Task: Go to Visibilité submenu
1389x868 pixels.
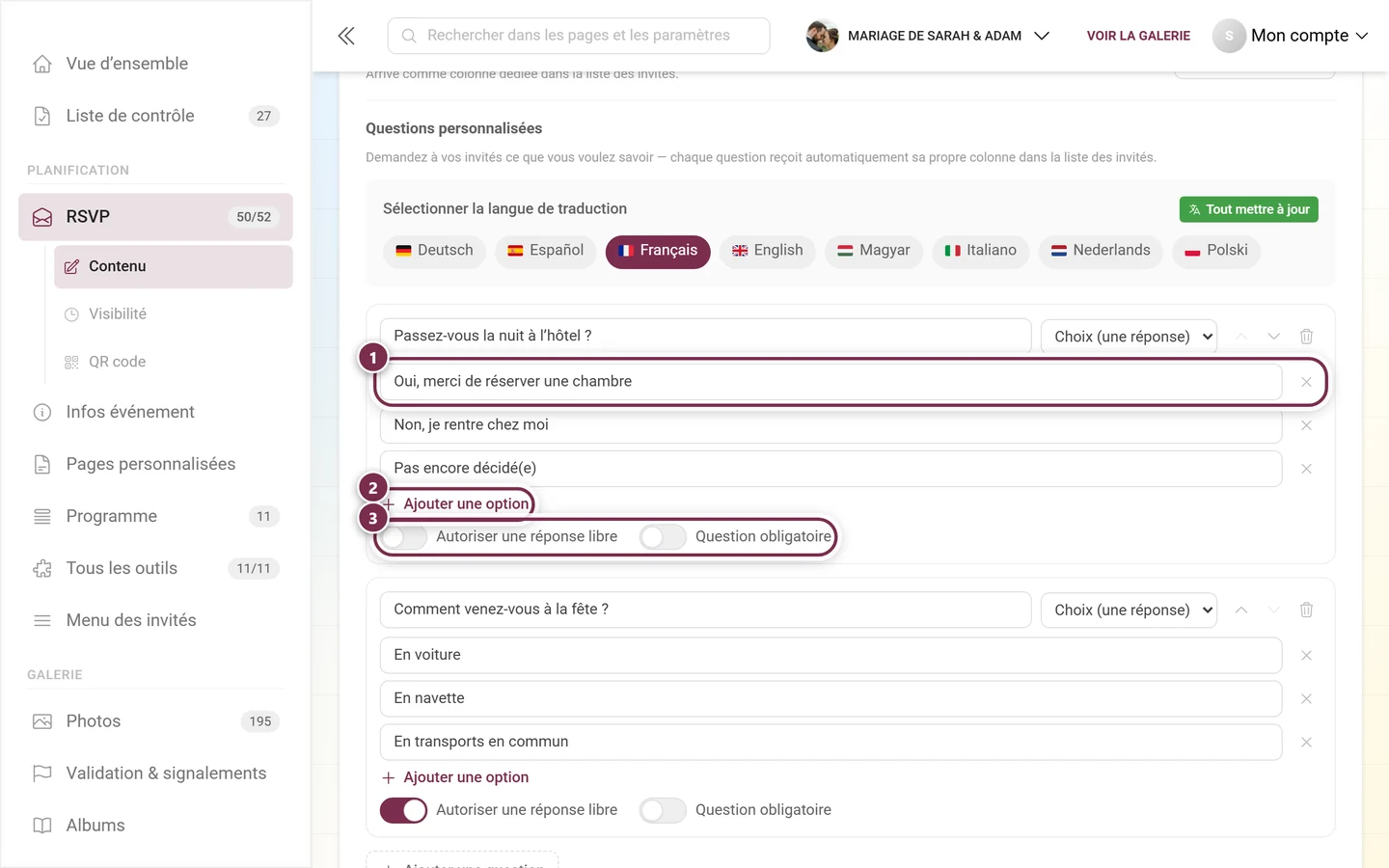Action: click(174, 314)
